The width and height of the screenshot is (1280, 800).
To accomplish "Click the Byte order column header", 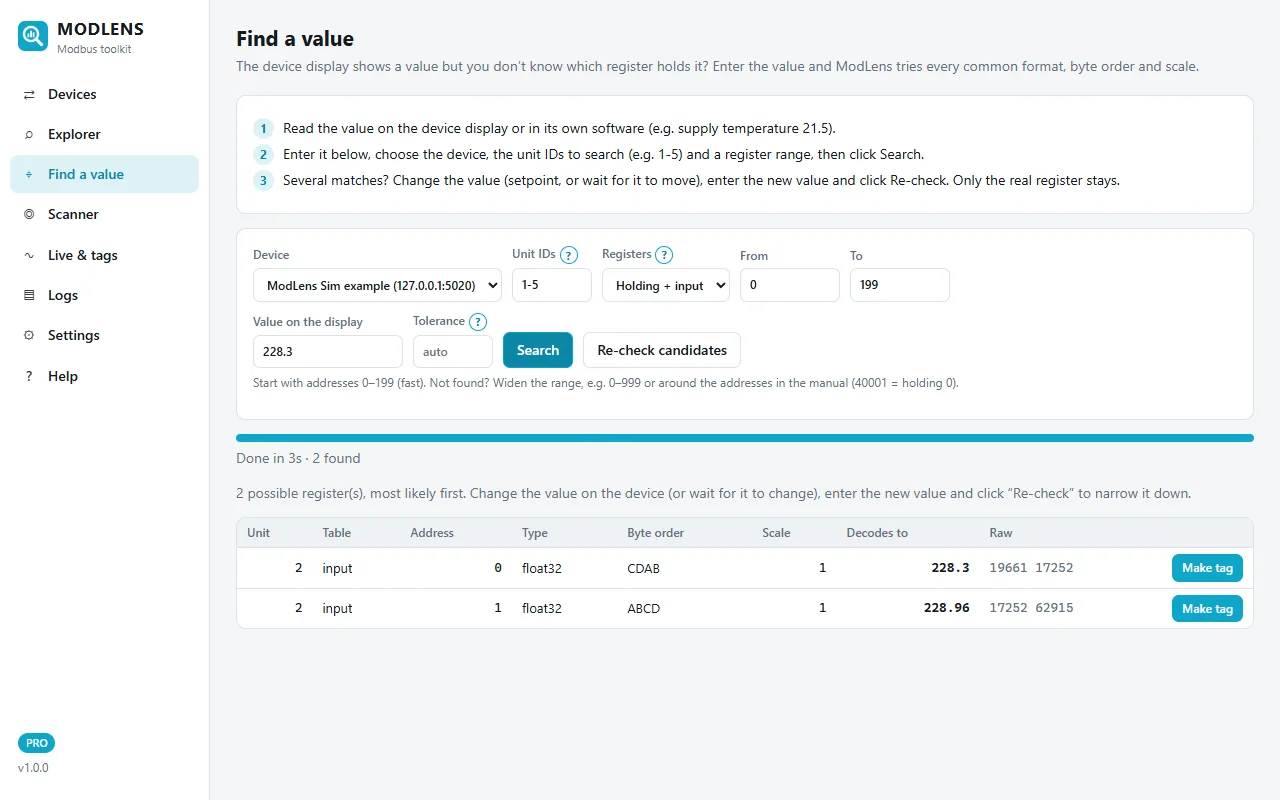I will point(655,533).
